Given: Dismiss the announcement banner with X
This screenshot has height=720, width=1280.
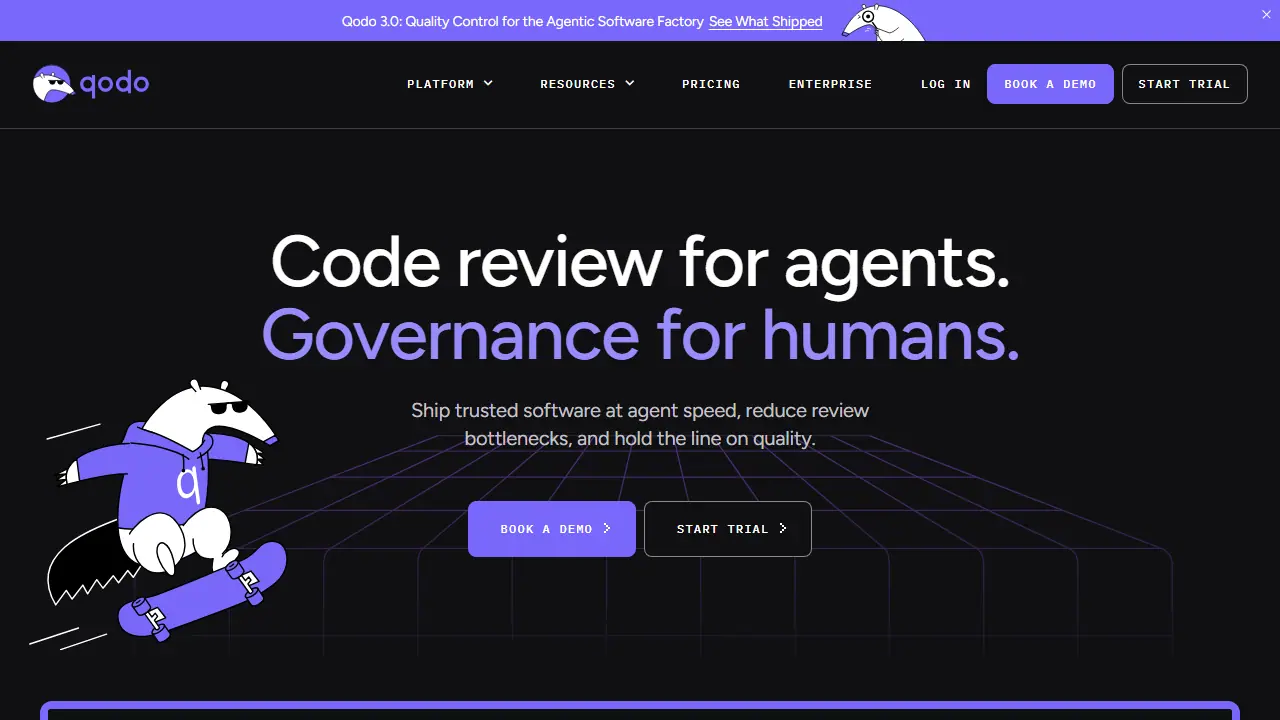Looking at the screenshot, I should (x=1265, y=14).
